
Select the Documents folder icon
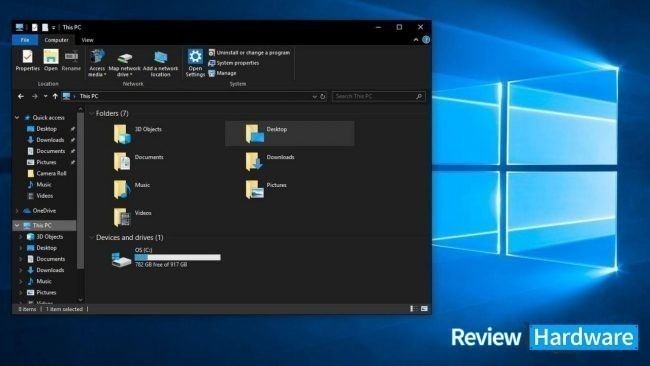point(122,162)
